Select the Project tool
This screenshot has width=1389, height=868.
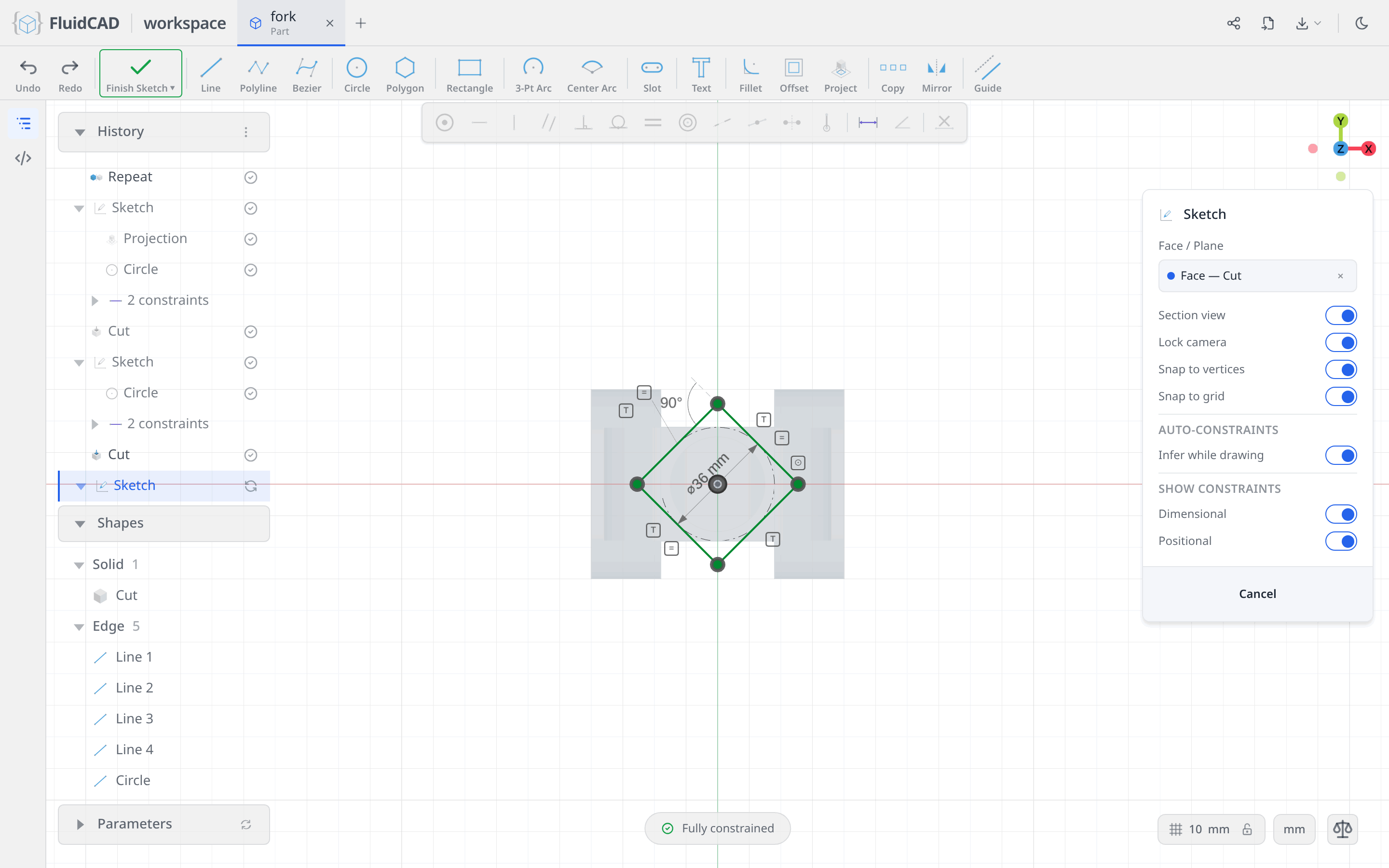tap(840, 74)
